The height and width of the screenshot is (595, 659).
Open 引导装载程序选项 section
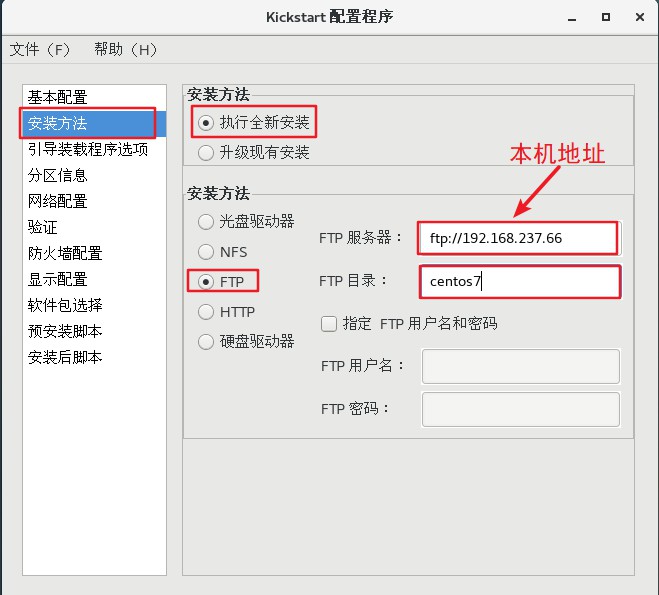coord(95,149)
